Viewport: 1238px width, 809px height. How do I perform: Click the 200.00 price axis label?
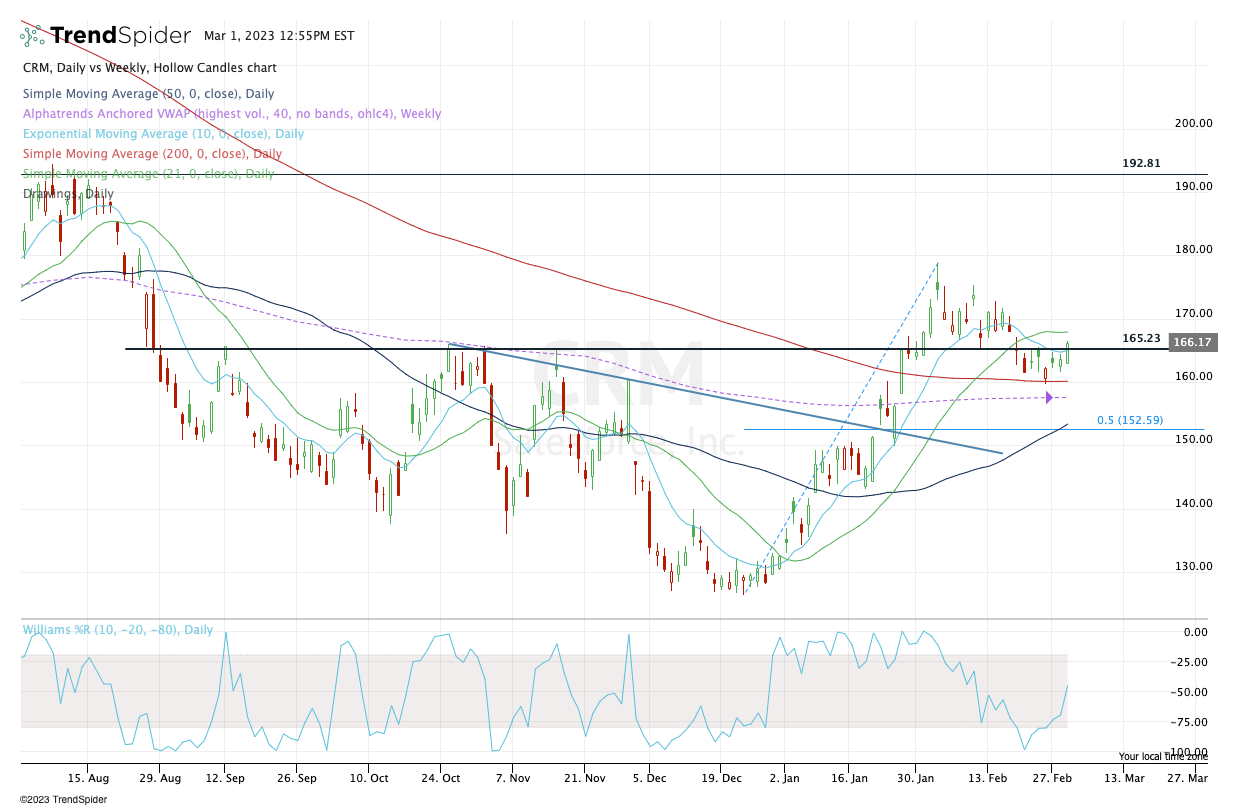[1193, 124]
